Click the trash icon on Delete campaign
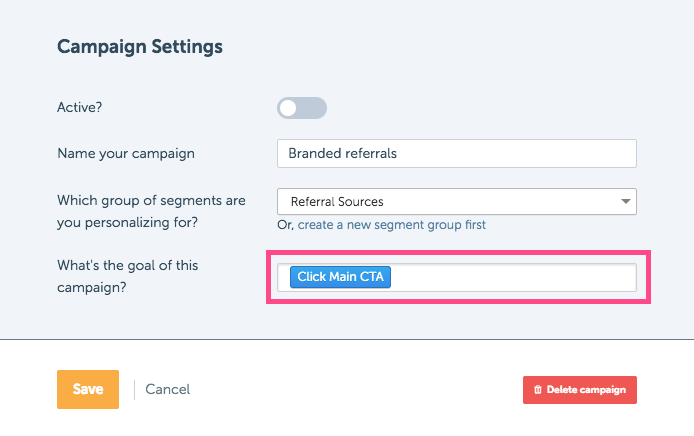The image size is (694, 436). (x=538, y=390)
